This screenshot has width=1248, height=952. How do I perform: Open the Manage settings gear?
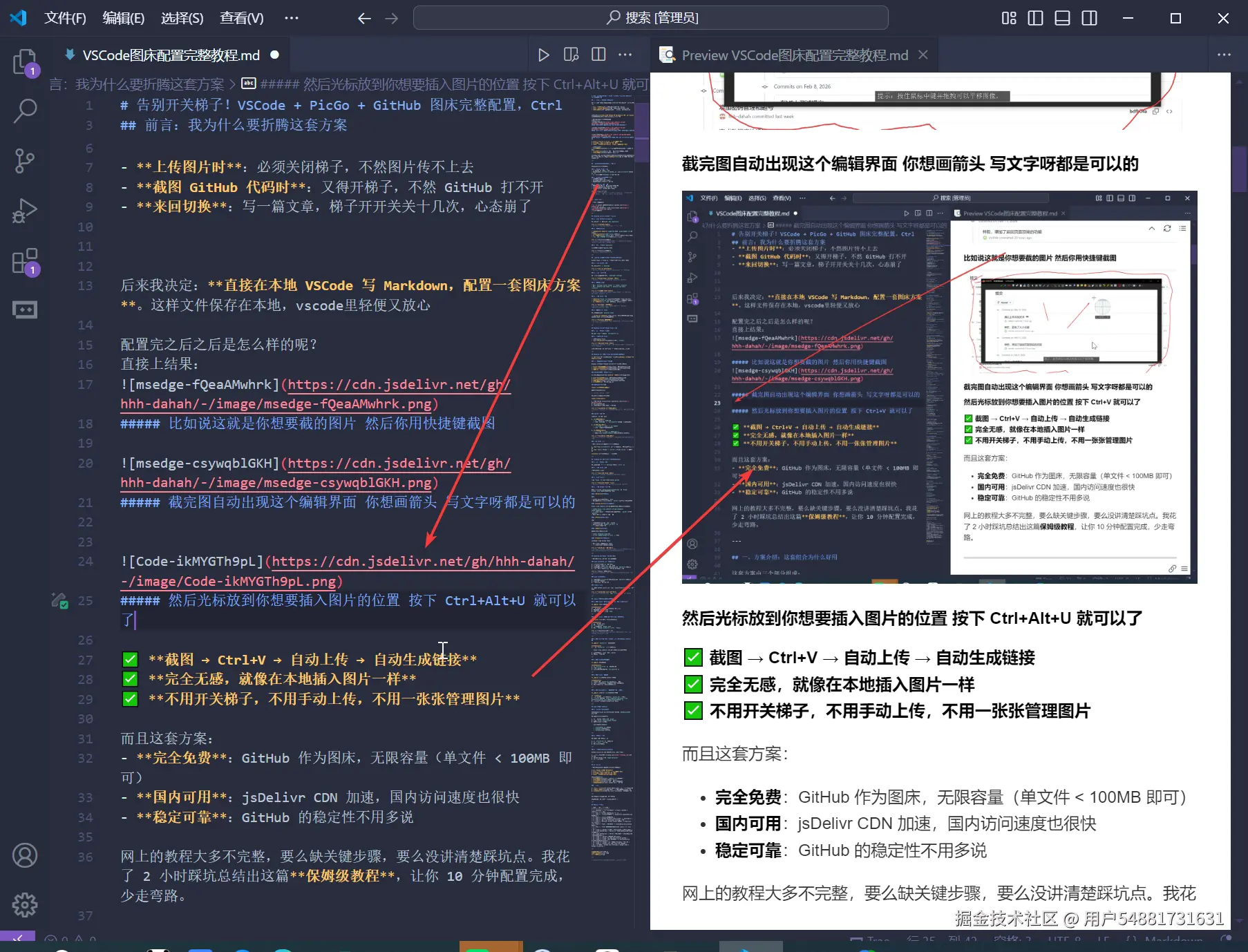pos(25,905)
